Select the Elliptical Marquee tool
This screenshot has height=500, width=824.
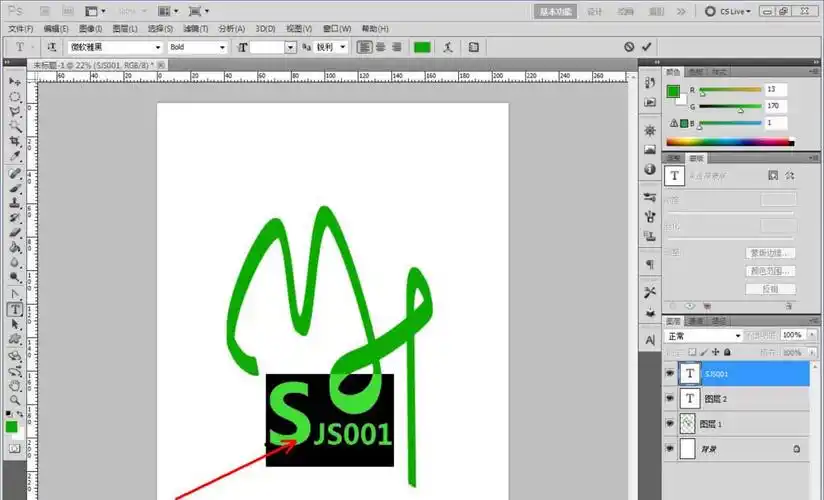pos(15,97)
